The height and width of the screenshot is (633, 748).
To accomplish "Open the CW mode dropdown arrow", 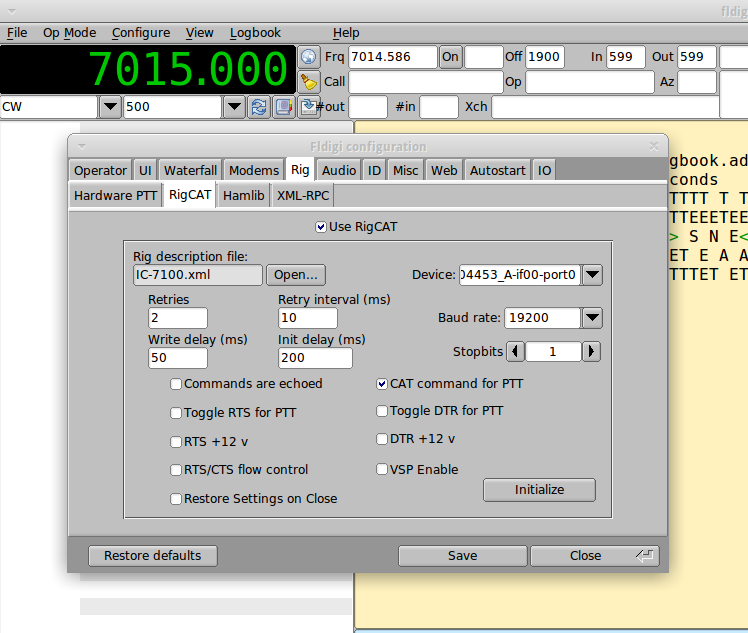I will pos(110,107).
